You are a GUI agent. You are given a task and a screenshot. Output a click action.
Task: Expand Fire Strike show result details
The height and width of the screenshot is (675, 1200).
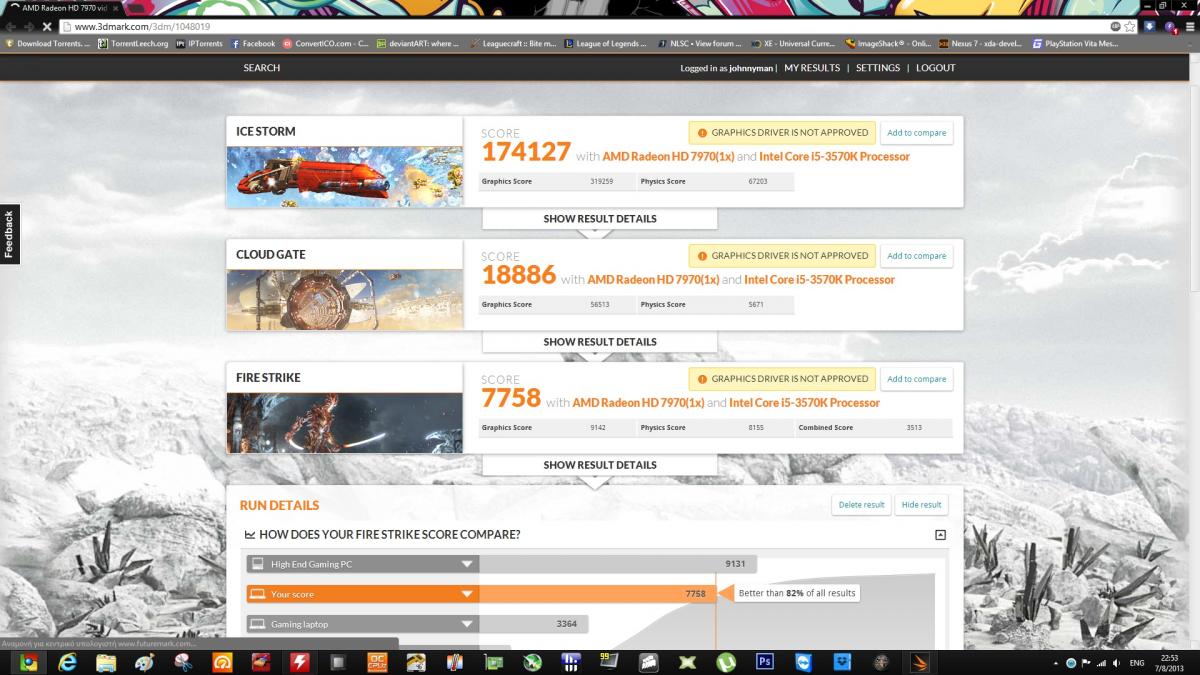600,465
